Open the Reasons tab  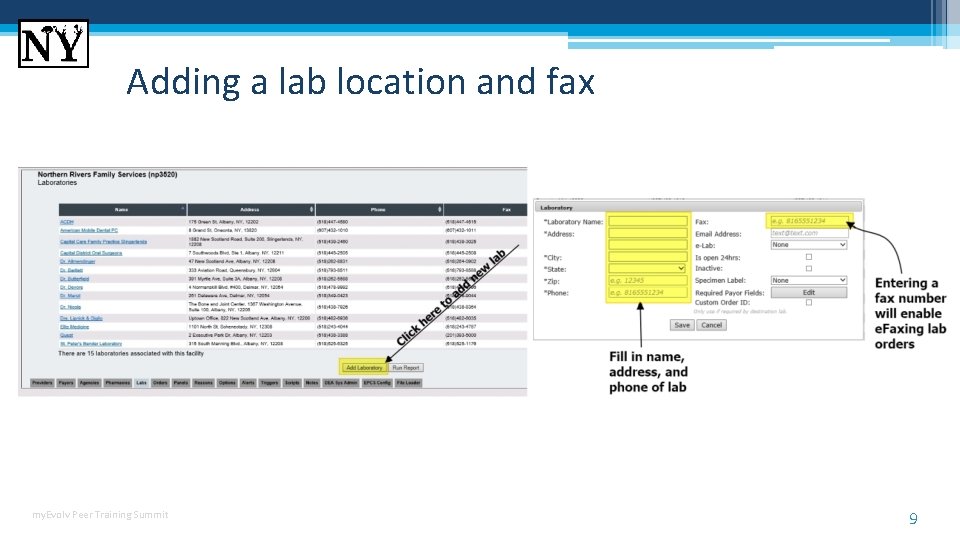pos(203,383)
